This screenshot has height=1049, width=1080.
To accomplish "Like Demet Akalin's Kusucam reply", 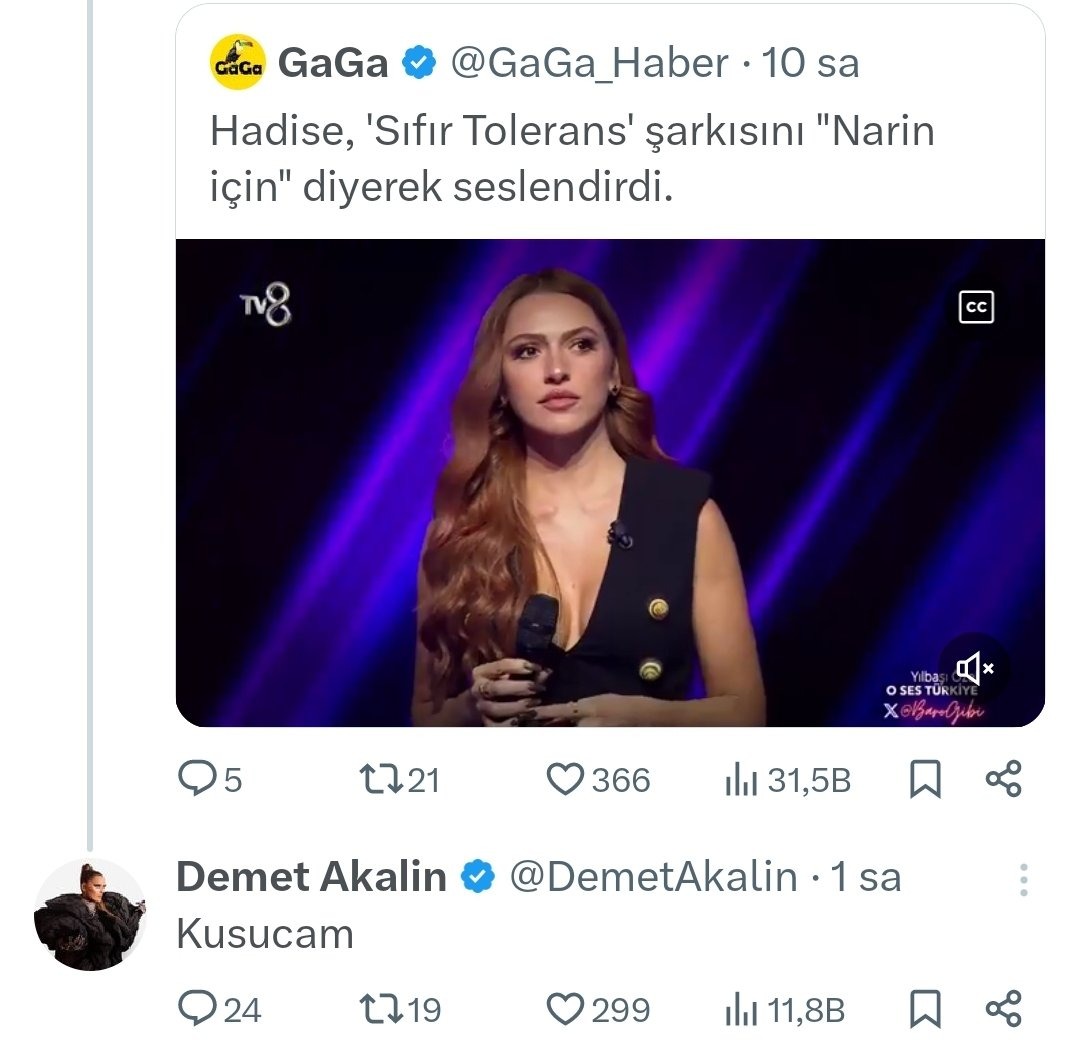I will (x=567, y=1009).
